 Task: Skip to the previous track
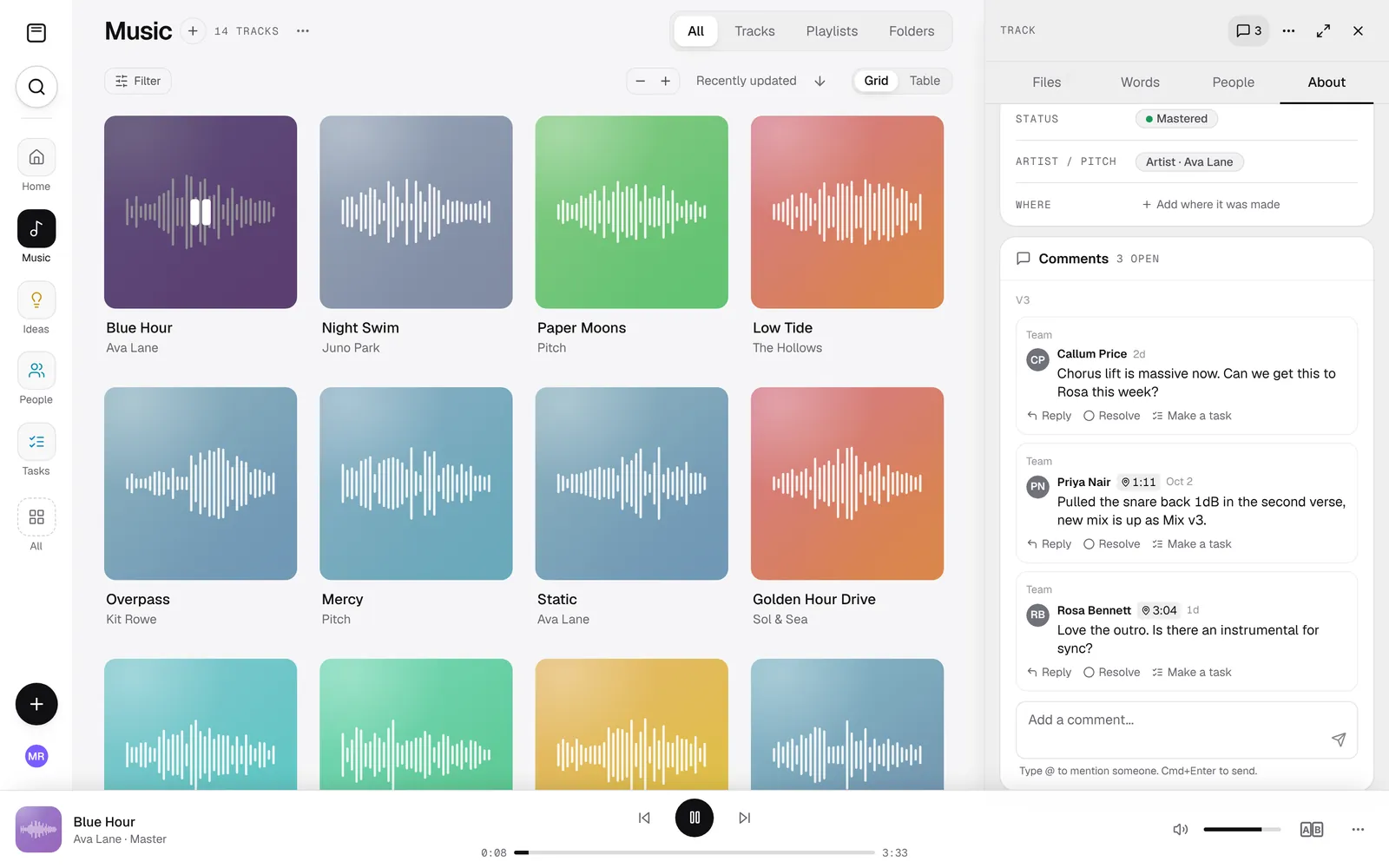click(644, 818)
